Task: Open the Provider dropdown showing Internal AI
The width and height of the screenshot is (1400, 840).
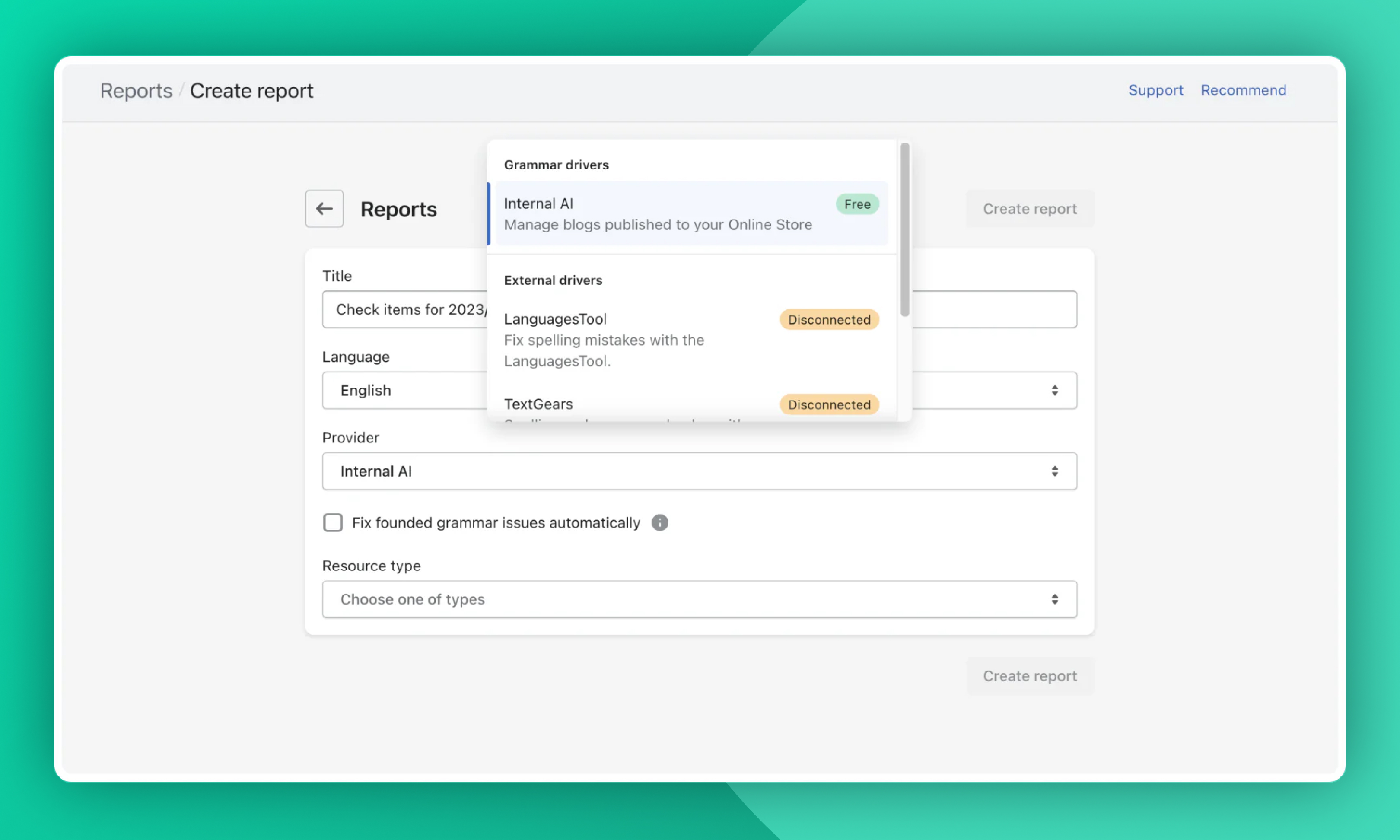Action: [x=699, y=471]
